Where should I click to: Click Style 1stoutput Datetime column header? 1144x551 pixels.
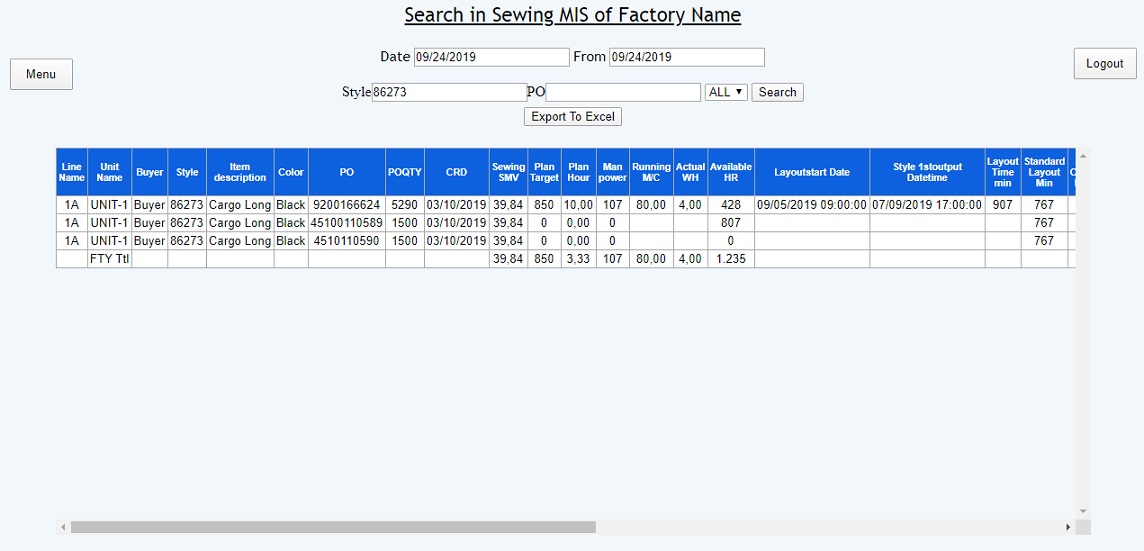[x=927, y=172]
